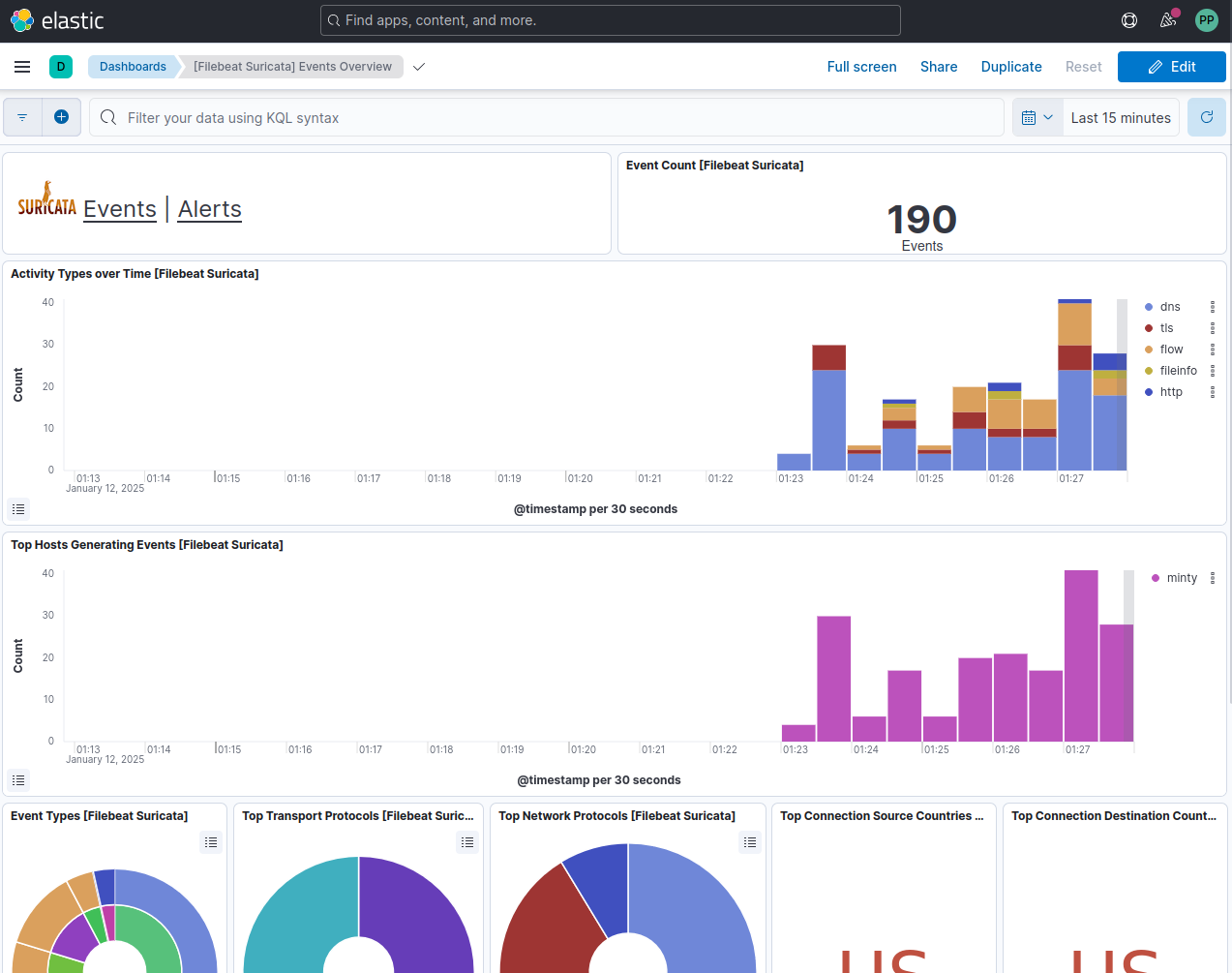Screen dimensions: 1232x973
Task: Open the options dots for flow legend
Action: [1213, 350]
